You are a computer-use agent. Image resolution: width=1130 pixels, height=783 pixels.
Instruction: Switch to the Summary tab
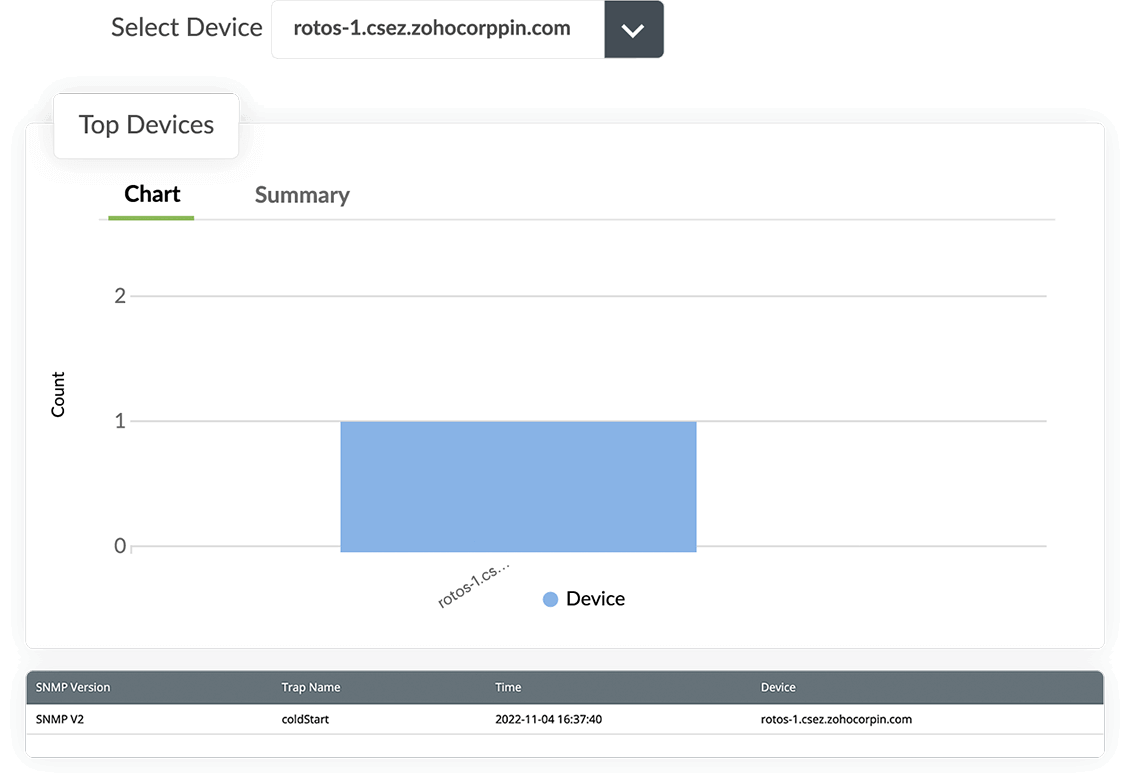pos(302,195)
